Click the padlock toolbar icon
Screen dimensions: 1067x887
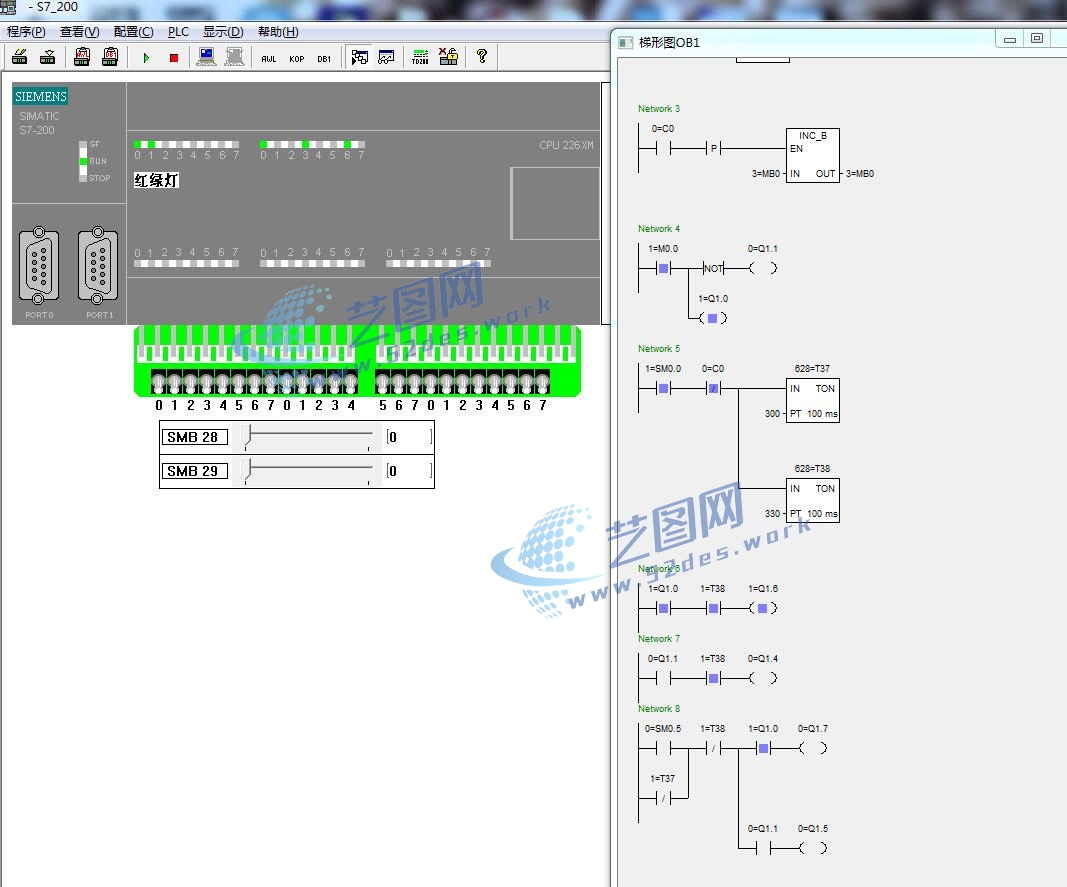[x=448, y=57]
